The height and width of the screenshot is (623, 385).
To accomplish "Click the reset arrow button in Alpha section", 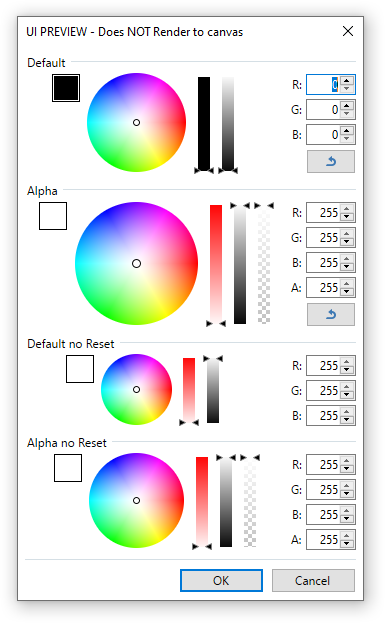I will click(331, 314).
